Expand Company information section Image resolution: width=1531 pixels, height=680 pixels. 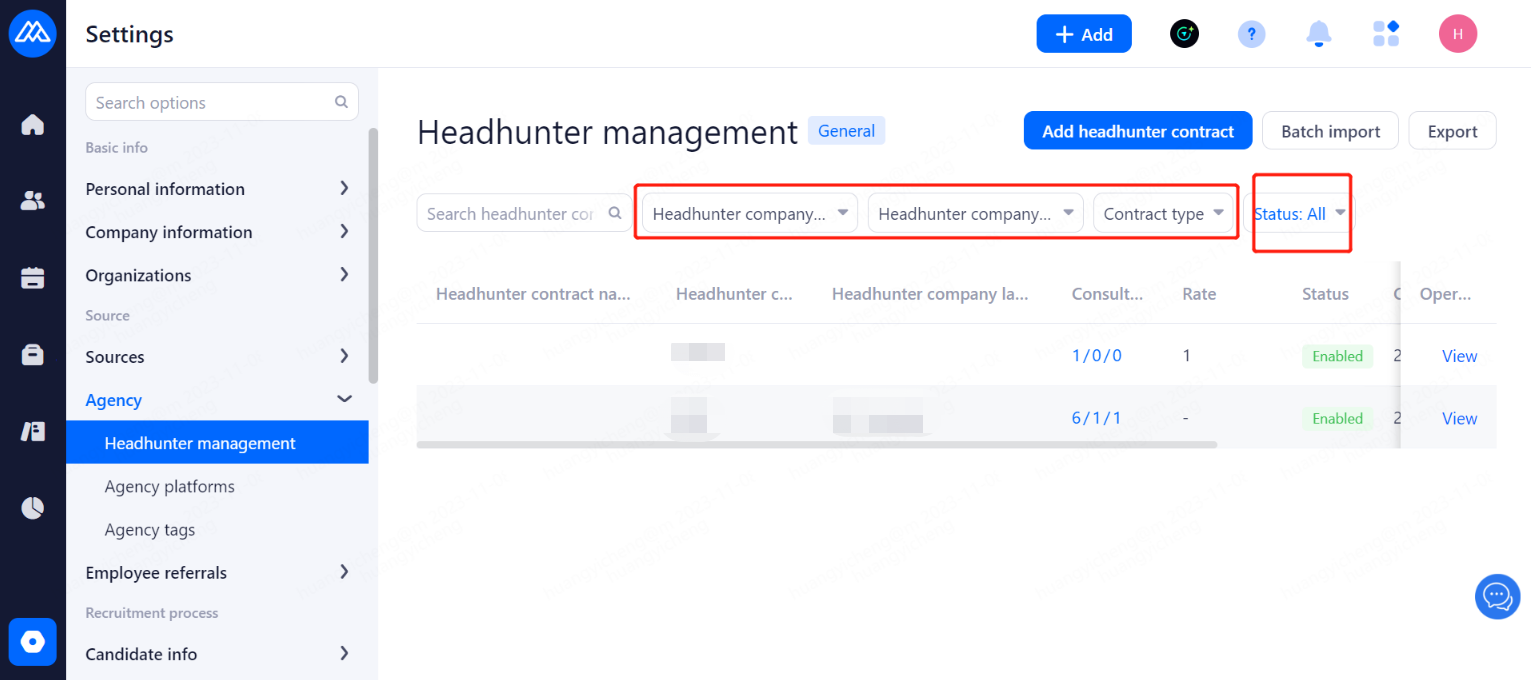coord(217,232)
